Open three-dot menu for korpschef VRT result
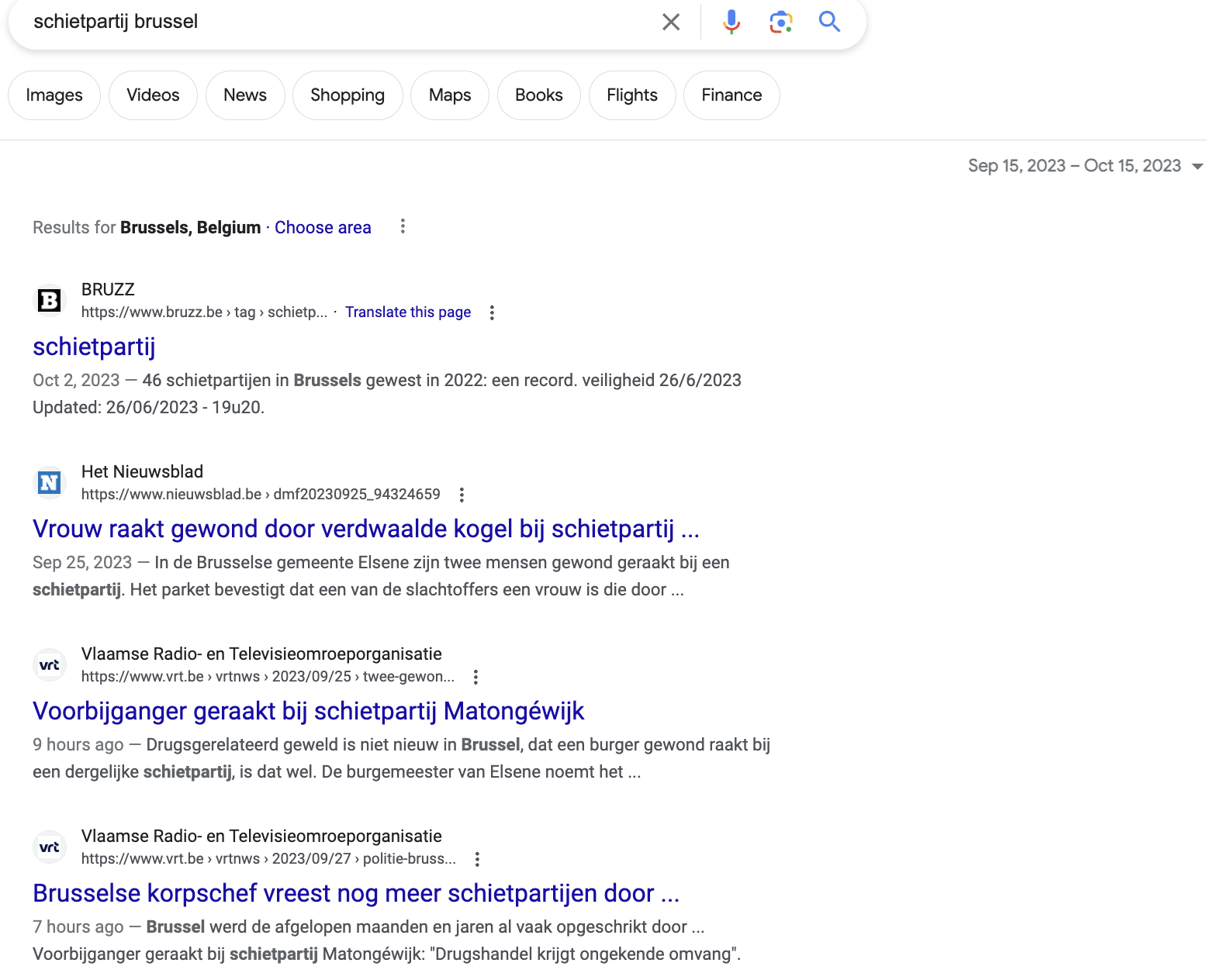 point(477,859)
